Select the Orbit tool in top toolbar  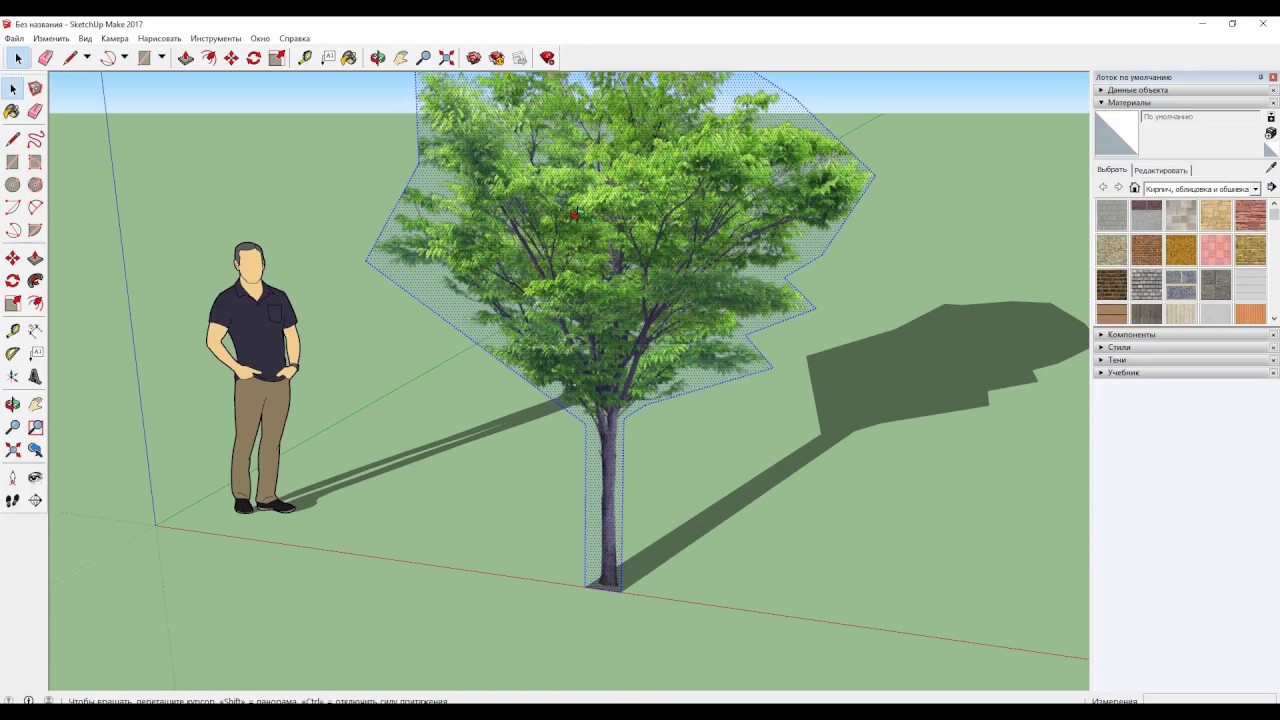coord(378,58)
